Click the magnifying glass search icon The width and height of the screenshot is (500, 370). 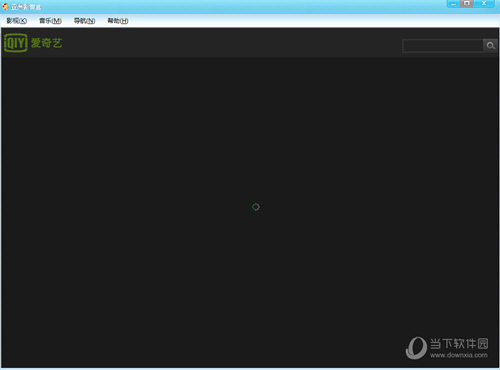(490, 45)
